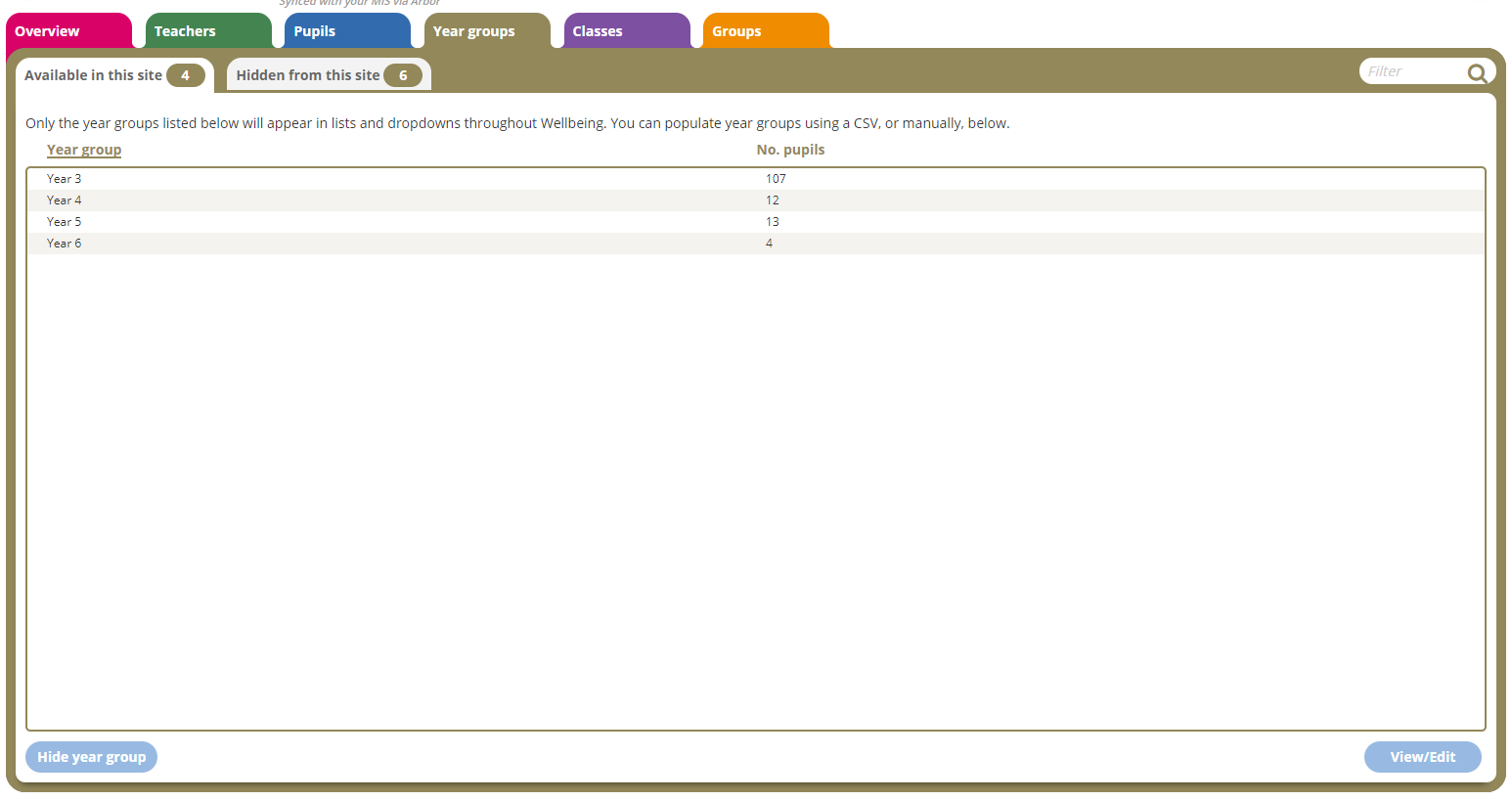Screen dimensions: 1512x801
Task: Sort by the Year group column header
Action: point(84,149)
